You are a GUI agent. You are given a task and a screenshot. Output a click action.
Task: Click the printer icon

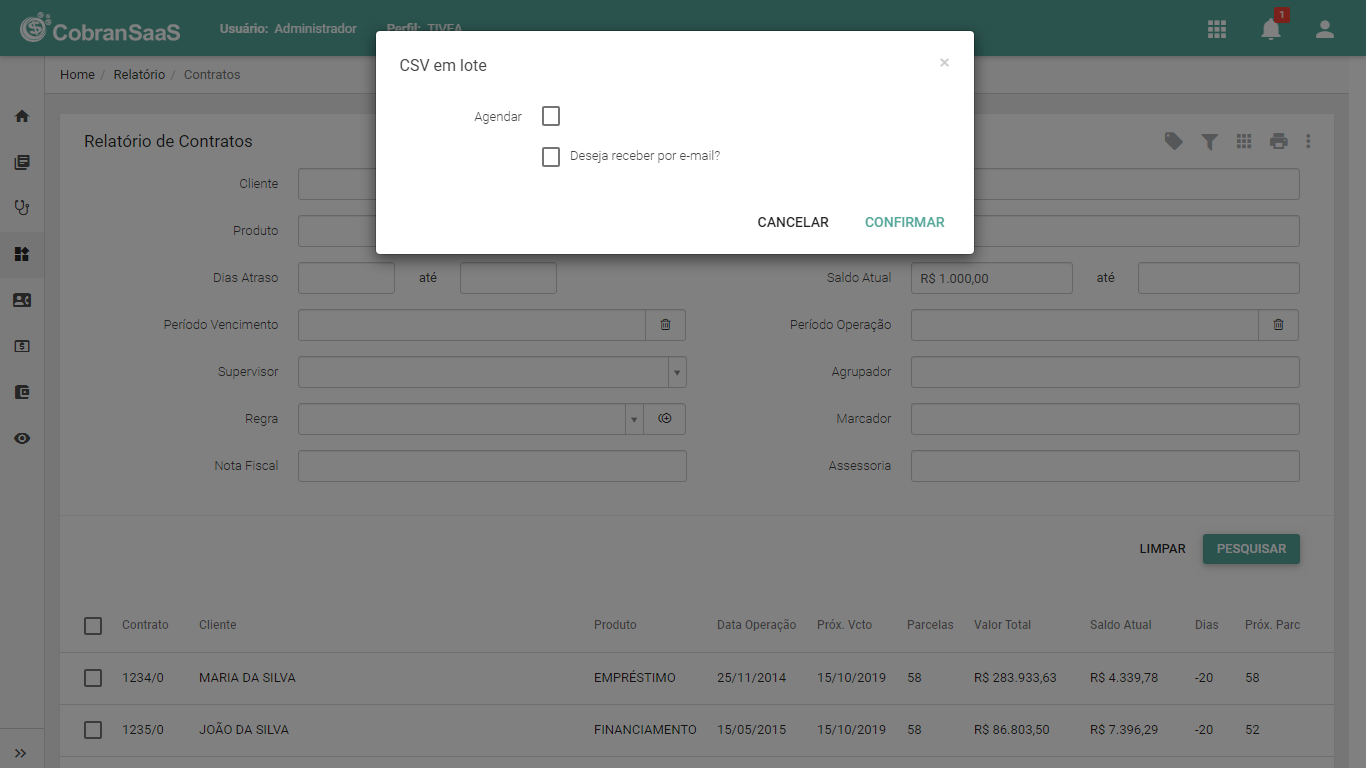pos(1279,142)
